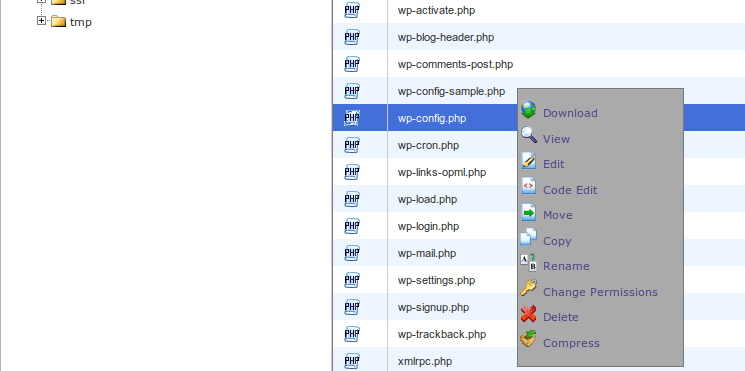Click the red X Delete icon
This screenshot has height=371, width=745.
[528, 314]
